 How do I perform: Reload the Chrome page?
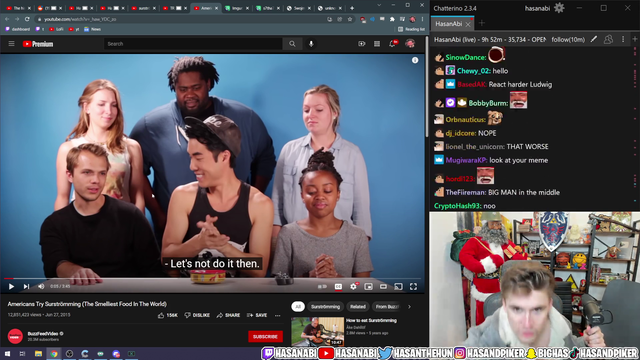[27, 19]
